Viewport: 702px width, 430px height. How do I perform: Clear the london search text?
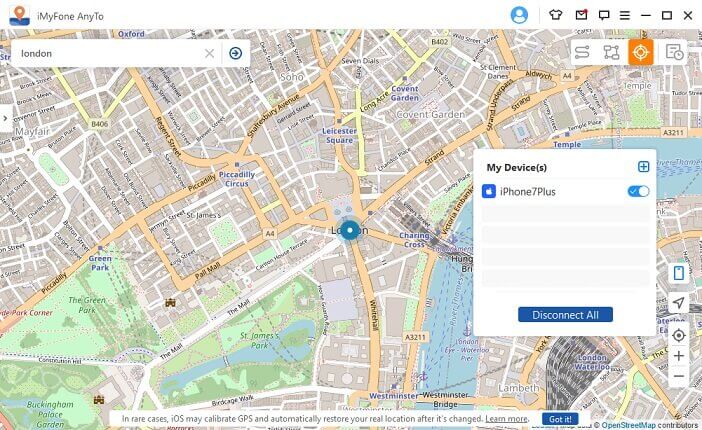209,53
